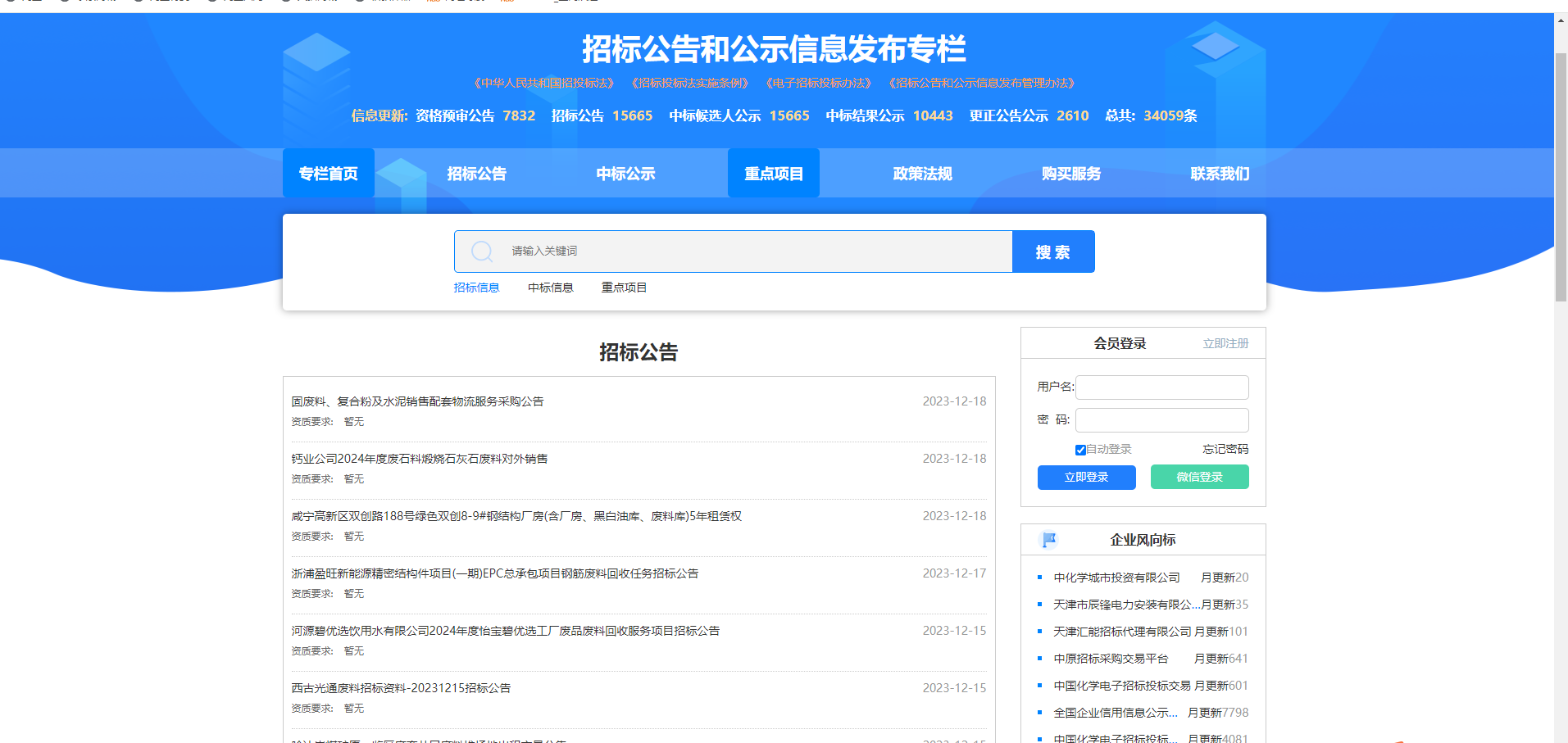Open 固废料、复合粉及水泥销售配套物流服务采购公告
This screenshot has height=743, width=1568.
point(417,401)
